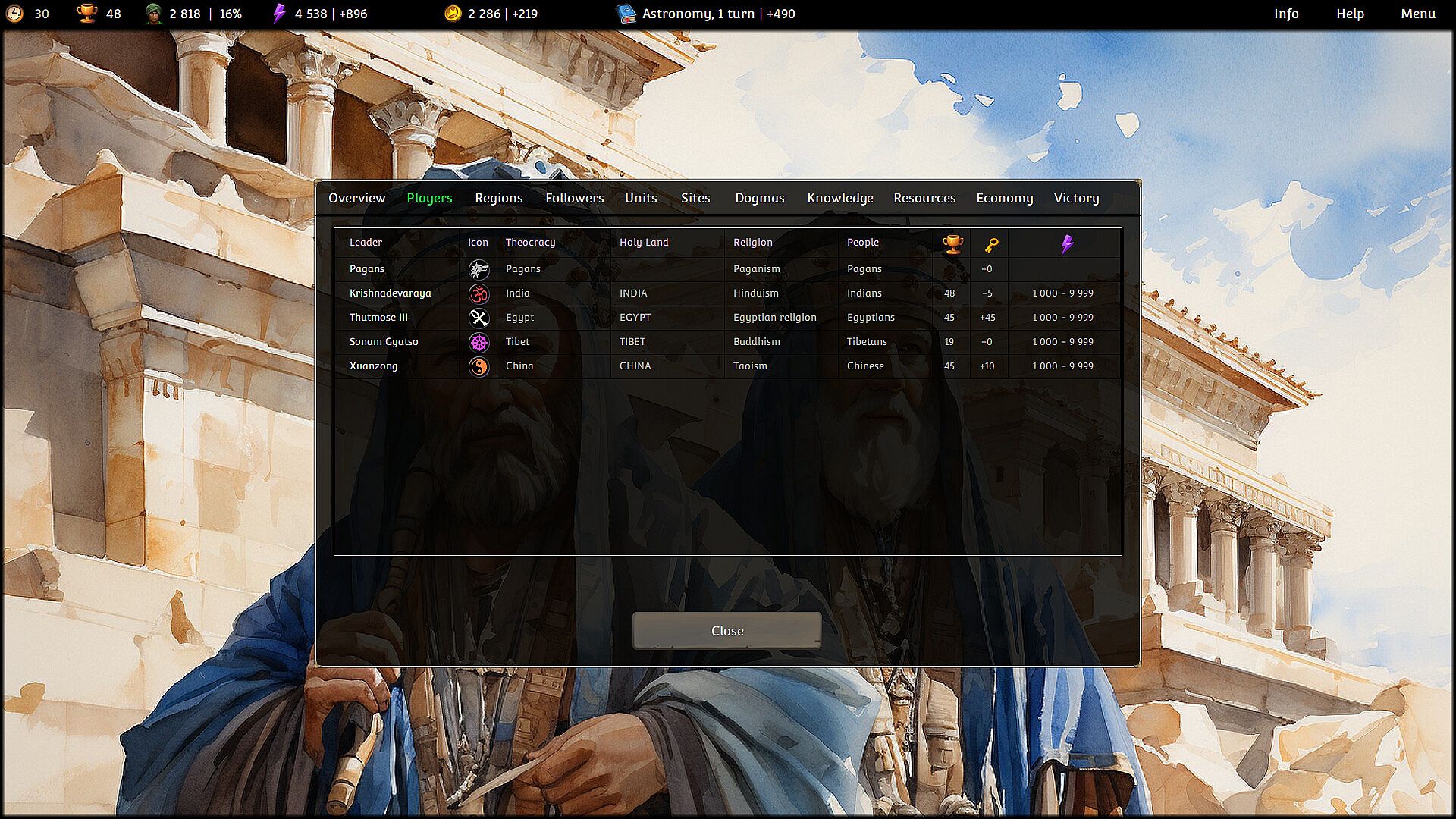1456x819 pixels.
Task: Click India's red Om icon
Action: point(479,293)
